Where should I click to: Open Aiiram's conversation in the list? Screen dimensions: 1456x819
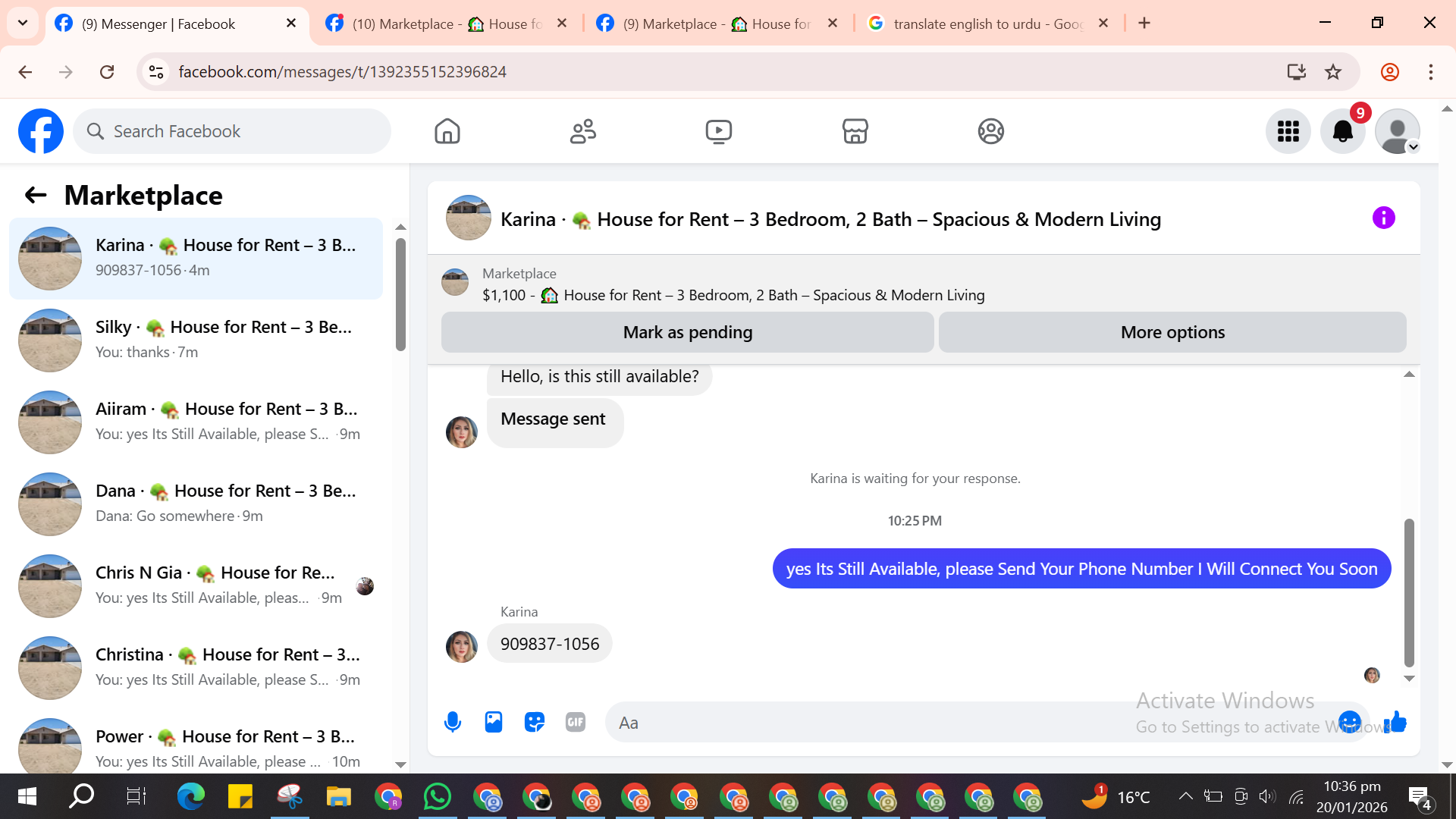196,422
